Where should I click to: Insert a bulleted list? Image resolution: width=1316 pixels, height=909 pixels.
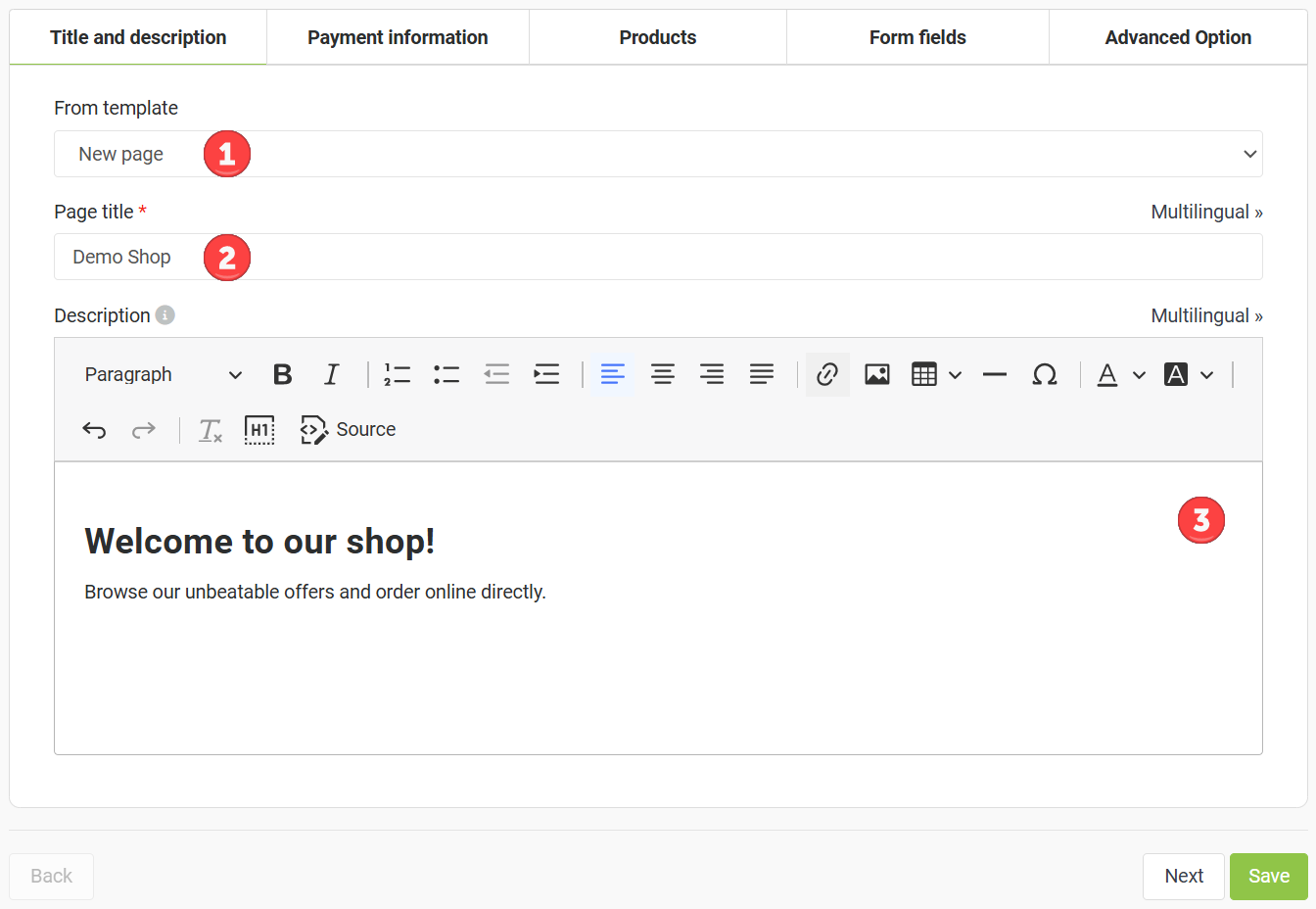(x=446, y=374)
